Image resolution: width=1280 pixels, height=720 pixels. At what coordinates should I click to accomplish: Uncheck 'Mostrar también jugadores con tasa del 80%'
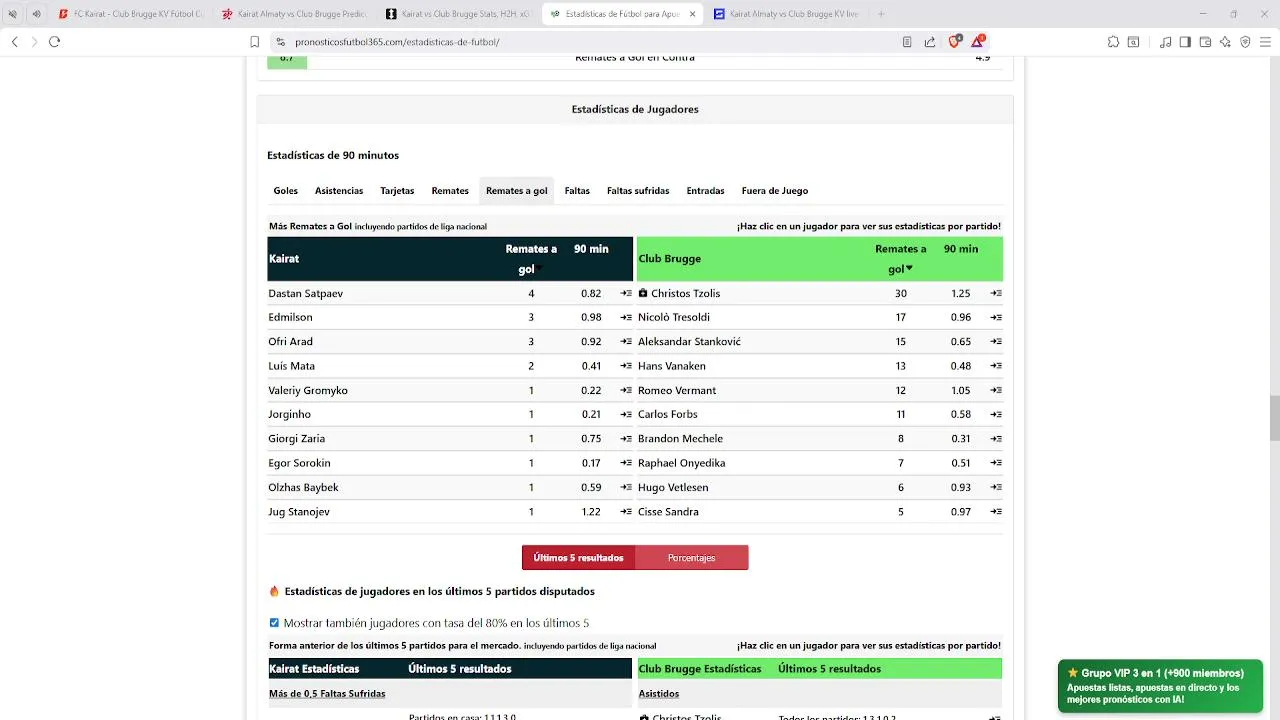coord(274,623)
